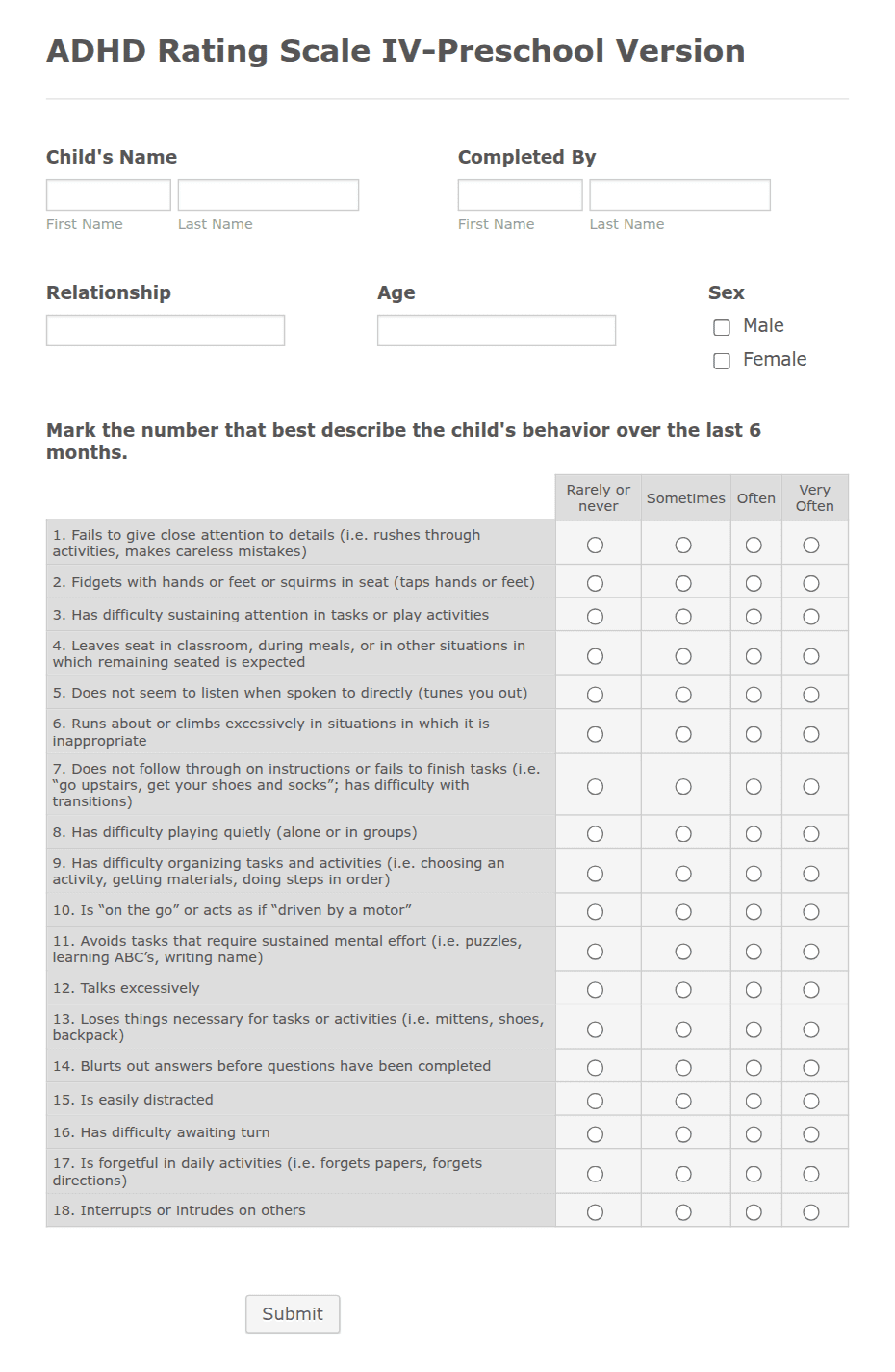Click the Completed By first name field
Image resolution: width=895 pixels, height=1372 pixels.
click(520, 193)
